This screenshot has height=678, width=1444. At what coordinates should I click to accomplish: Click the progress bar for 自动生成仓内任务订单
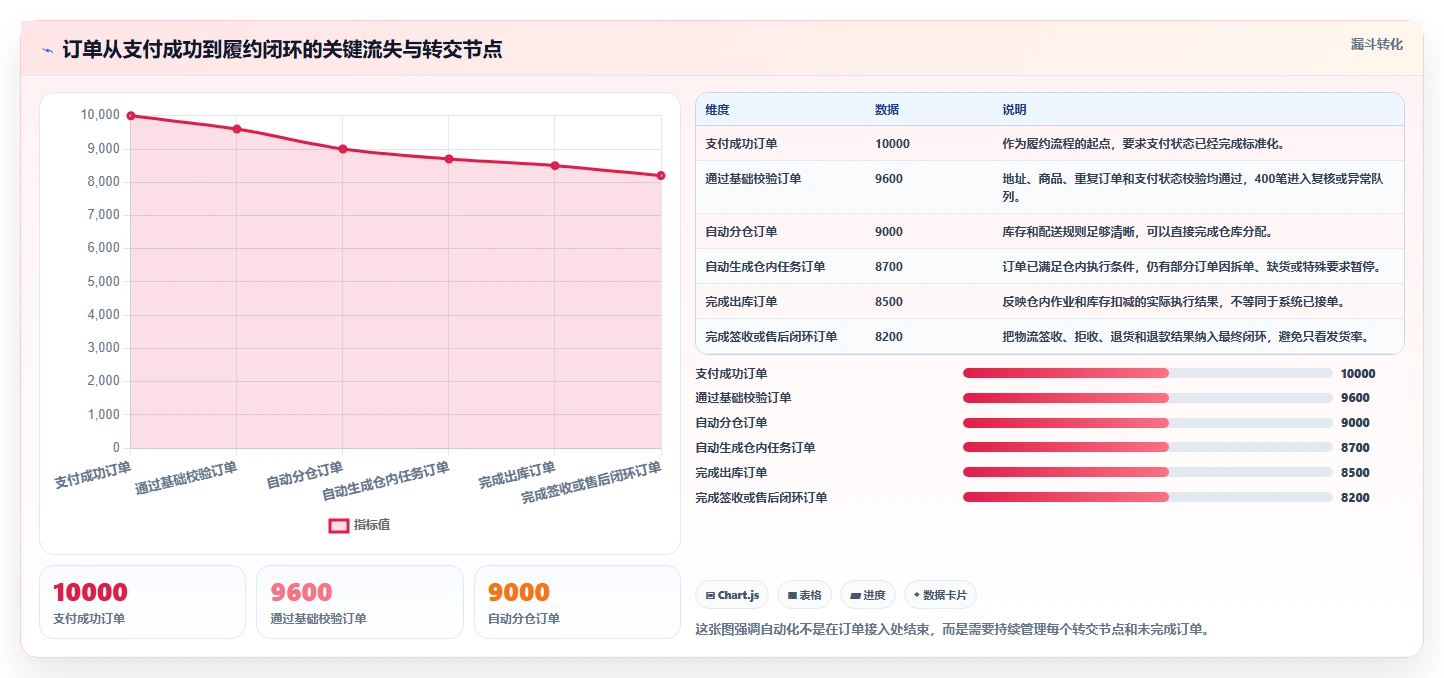1148,448
